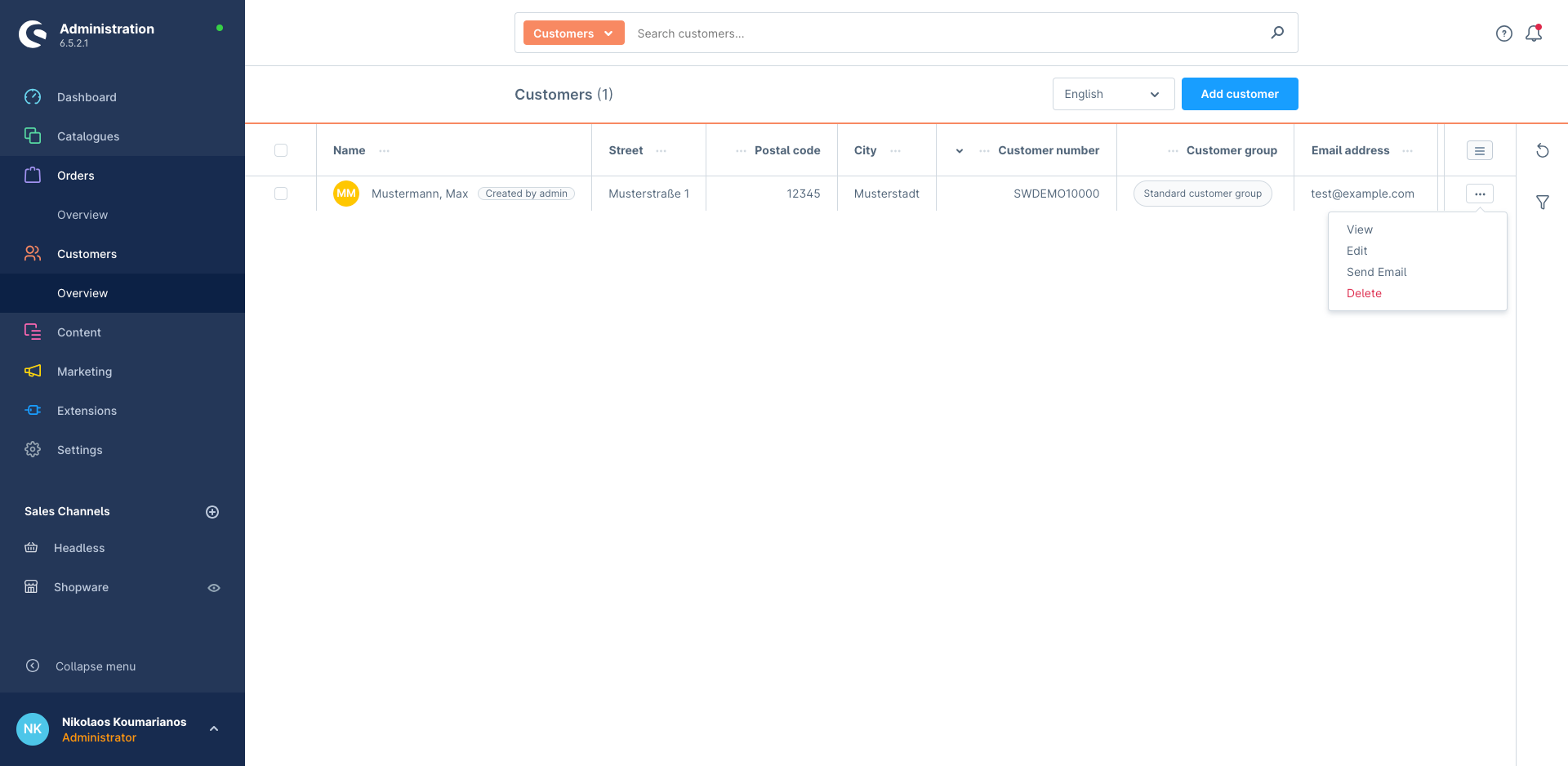
Task: Open the filter funnel sidebar
Action: pos(1543,203)
